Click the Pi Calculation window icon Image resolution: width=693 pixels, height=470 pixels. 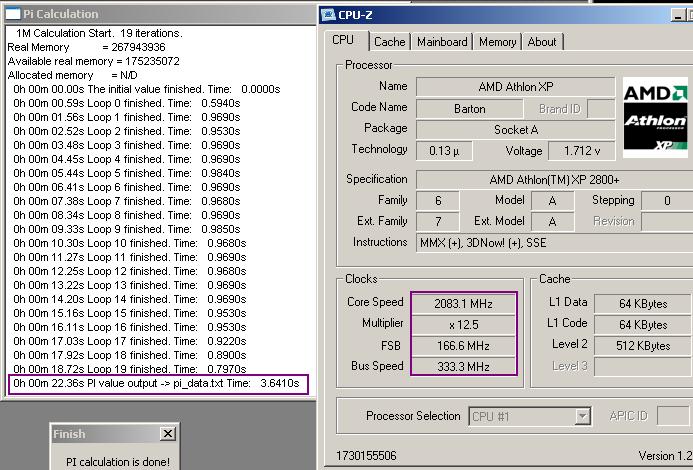click(12, 14)
